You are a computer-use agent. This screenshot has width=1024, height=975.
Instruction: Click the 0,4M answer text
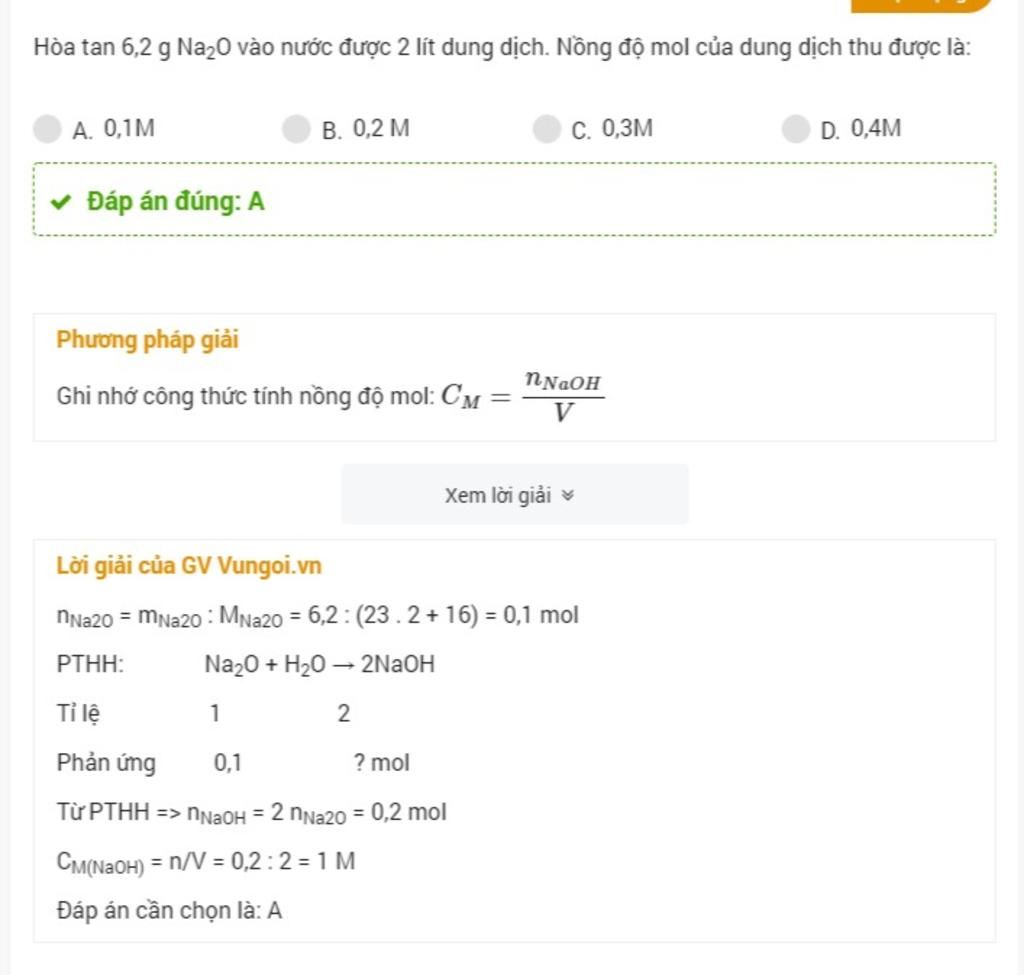[x=876, y=129]
